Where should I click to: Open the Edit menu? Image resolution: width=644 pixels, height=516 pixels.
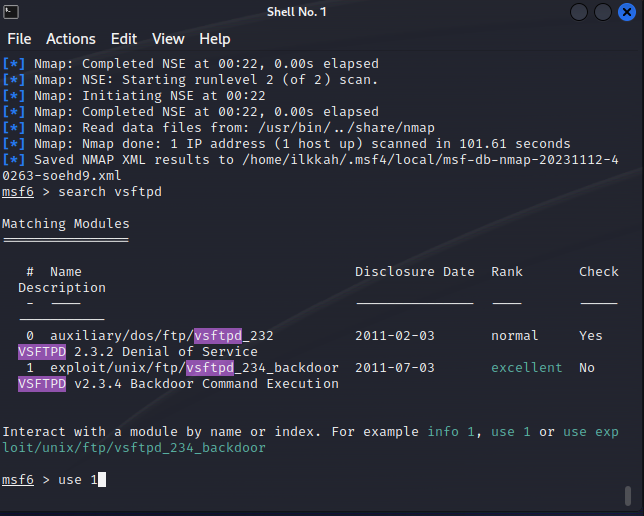[x=124, y=39]
